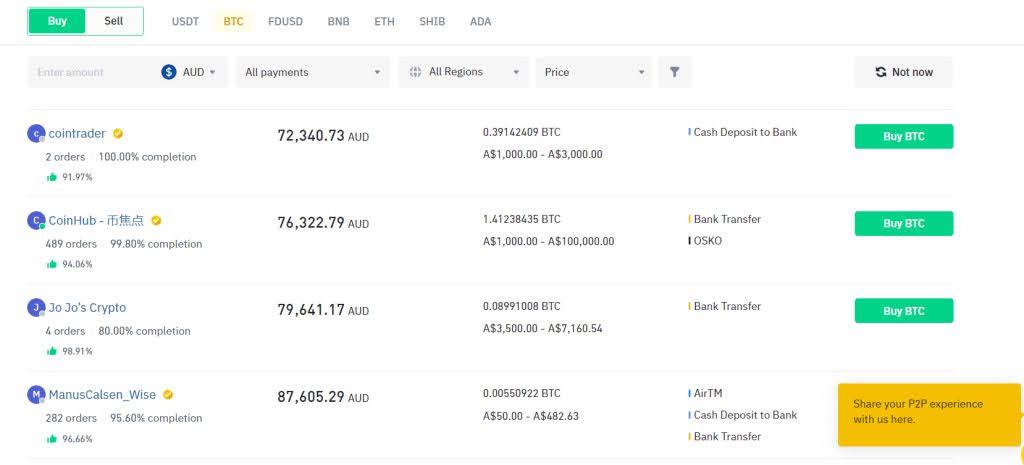Click cointrader verified badge
This screenshot has width=1024, height=465.
point(118,134)
